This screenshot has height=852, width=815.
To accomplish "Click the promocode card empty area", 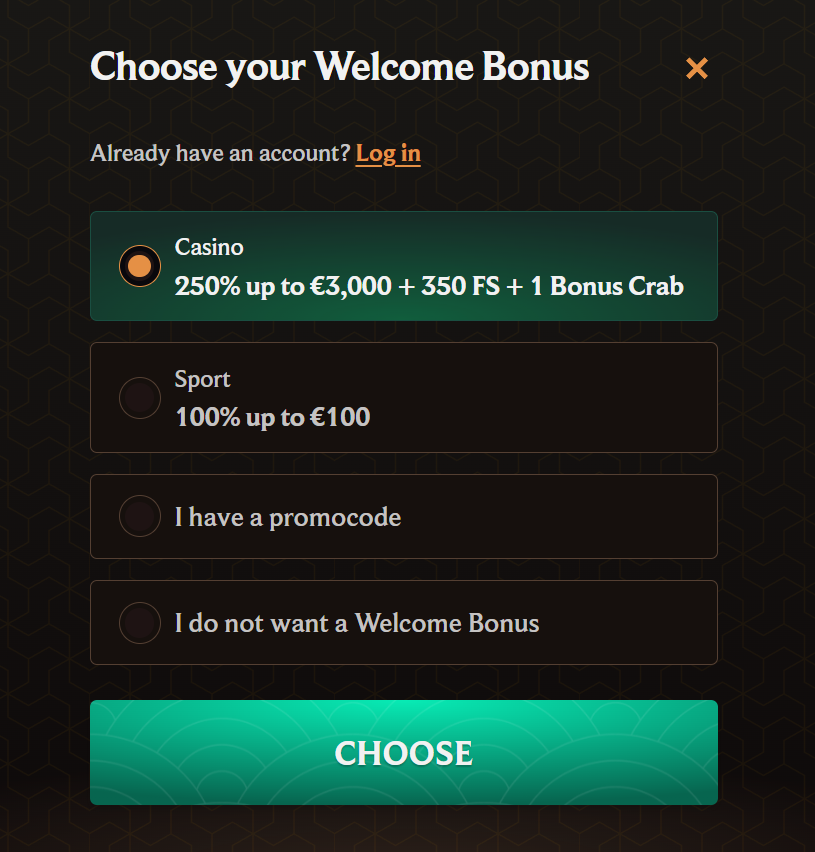I will (x=560, y=516).
